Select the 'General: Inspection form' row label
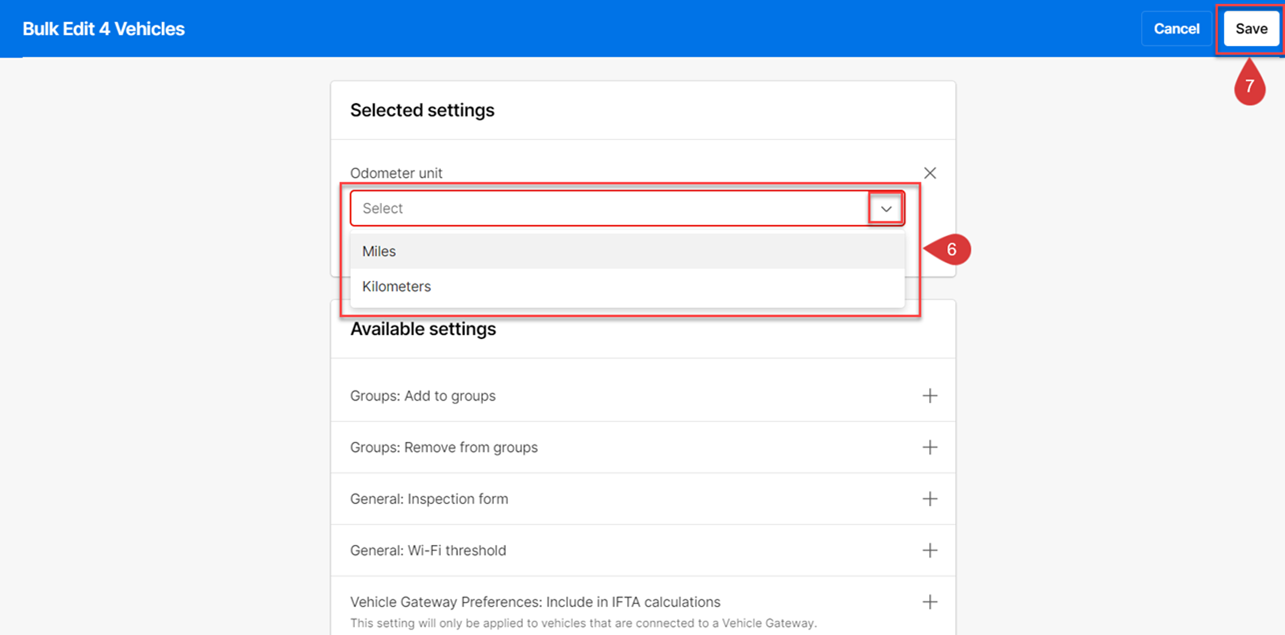 point(429,499)
